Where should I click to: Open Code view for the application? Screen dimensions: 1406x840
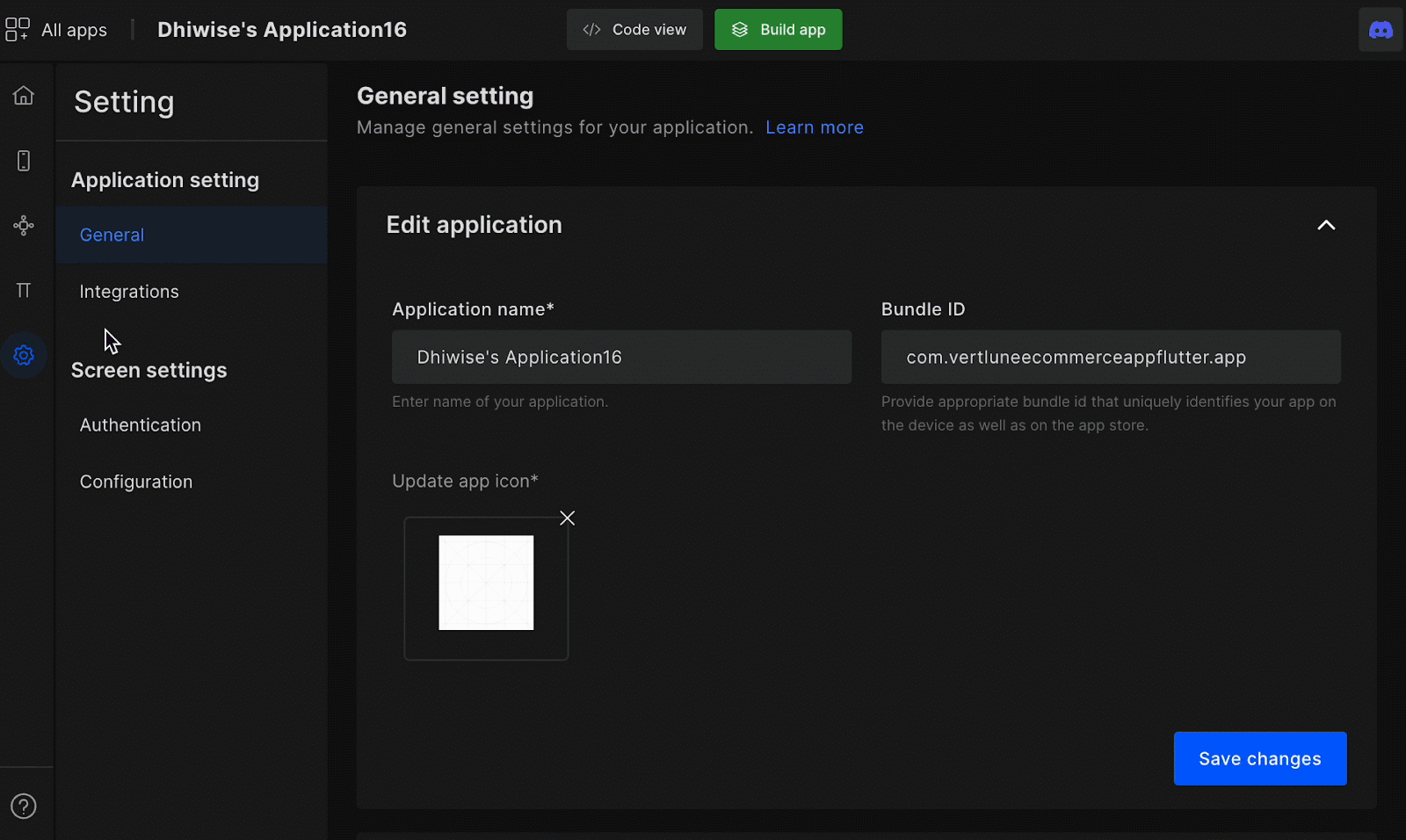(634, 29)
